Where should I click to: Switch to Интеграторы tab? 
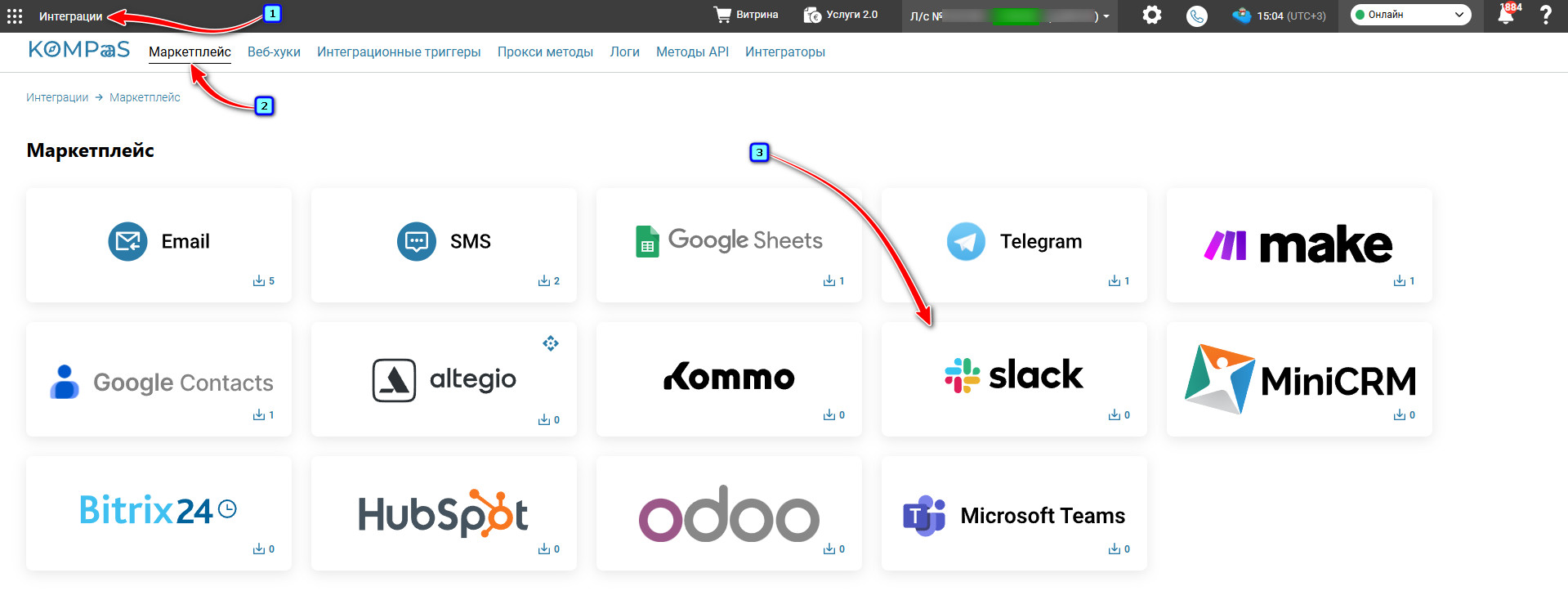785,52
